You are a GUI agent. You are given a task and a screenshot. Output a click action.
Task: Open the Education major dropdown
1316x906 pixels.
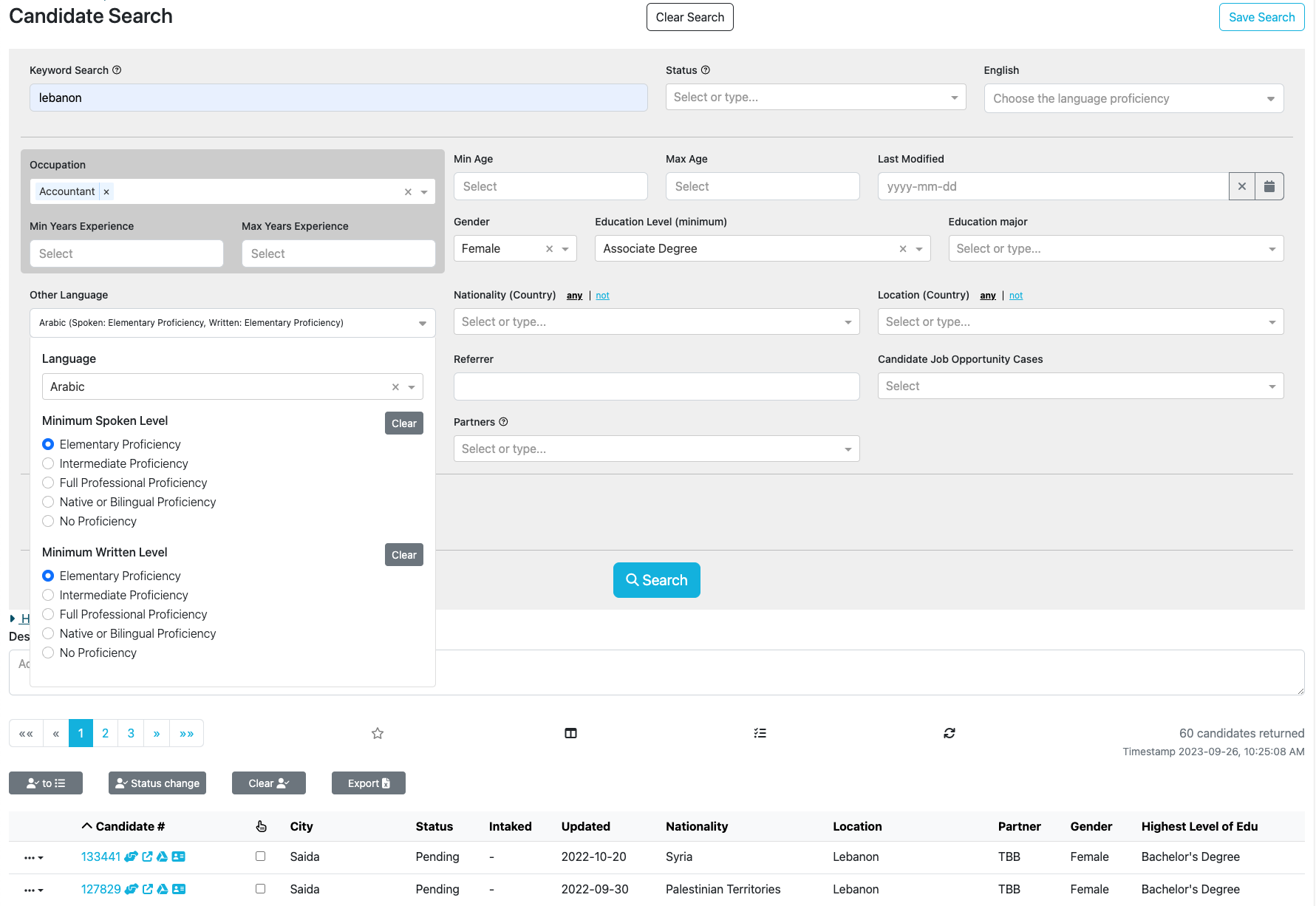(x=1115, y=248)
